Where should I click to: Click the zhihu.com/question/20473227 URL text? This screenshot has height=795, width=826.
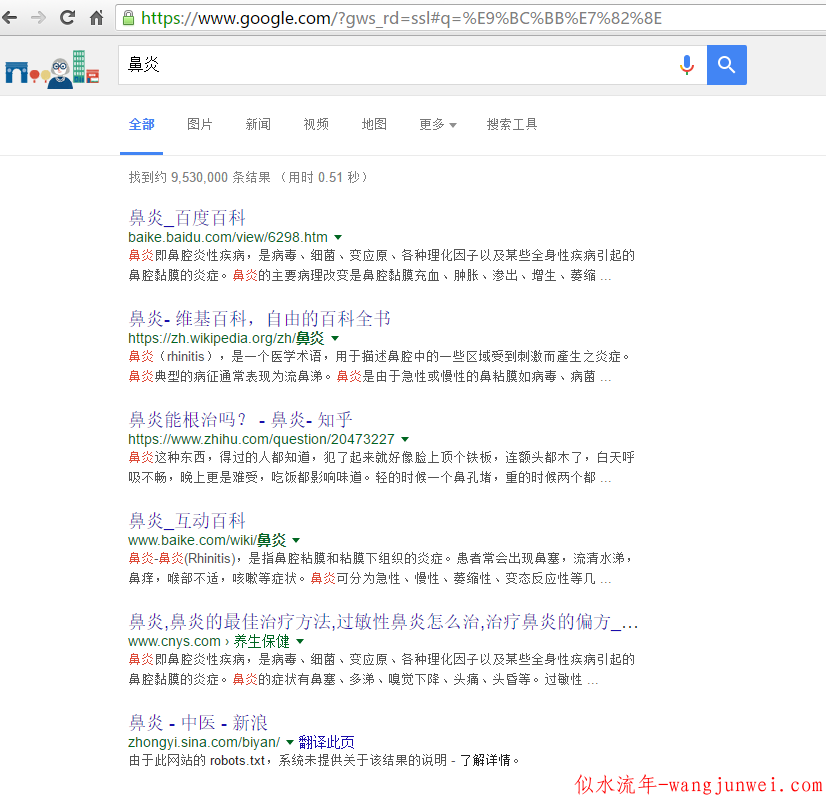pyautogui.click(x=261, y=439)
